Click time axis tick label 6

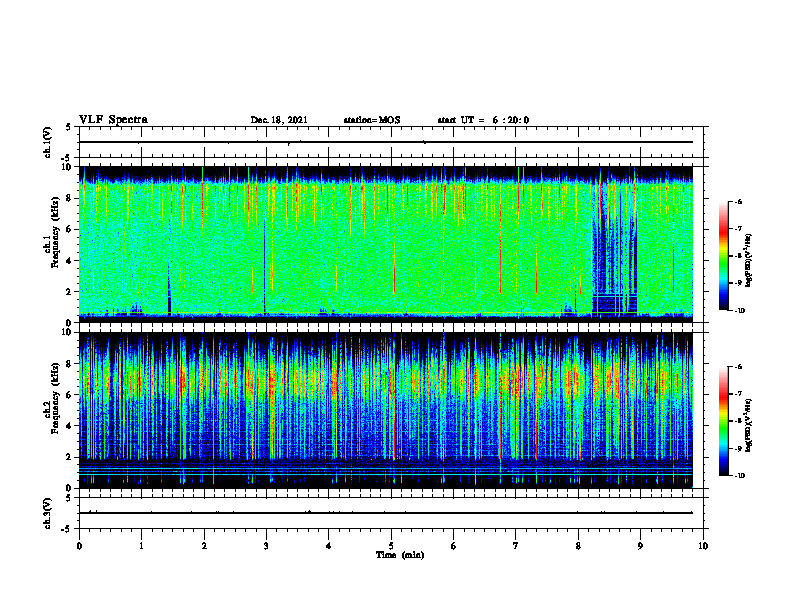[454, 546]
